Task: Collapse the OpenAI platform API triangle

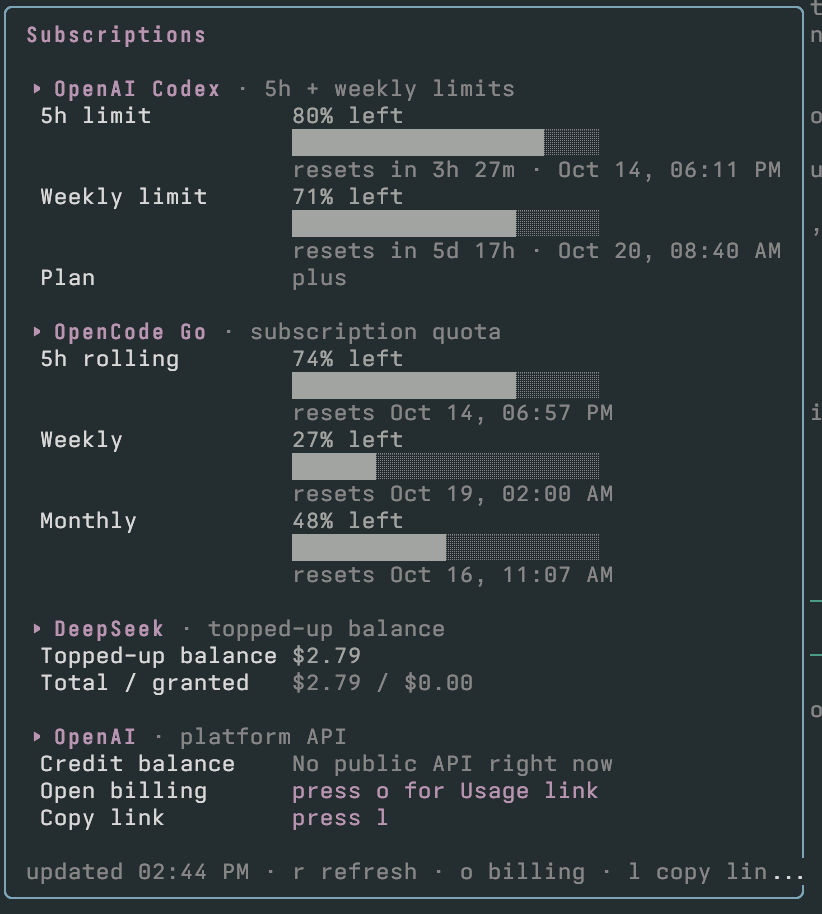Action: (x=37, y=737)
